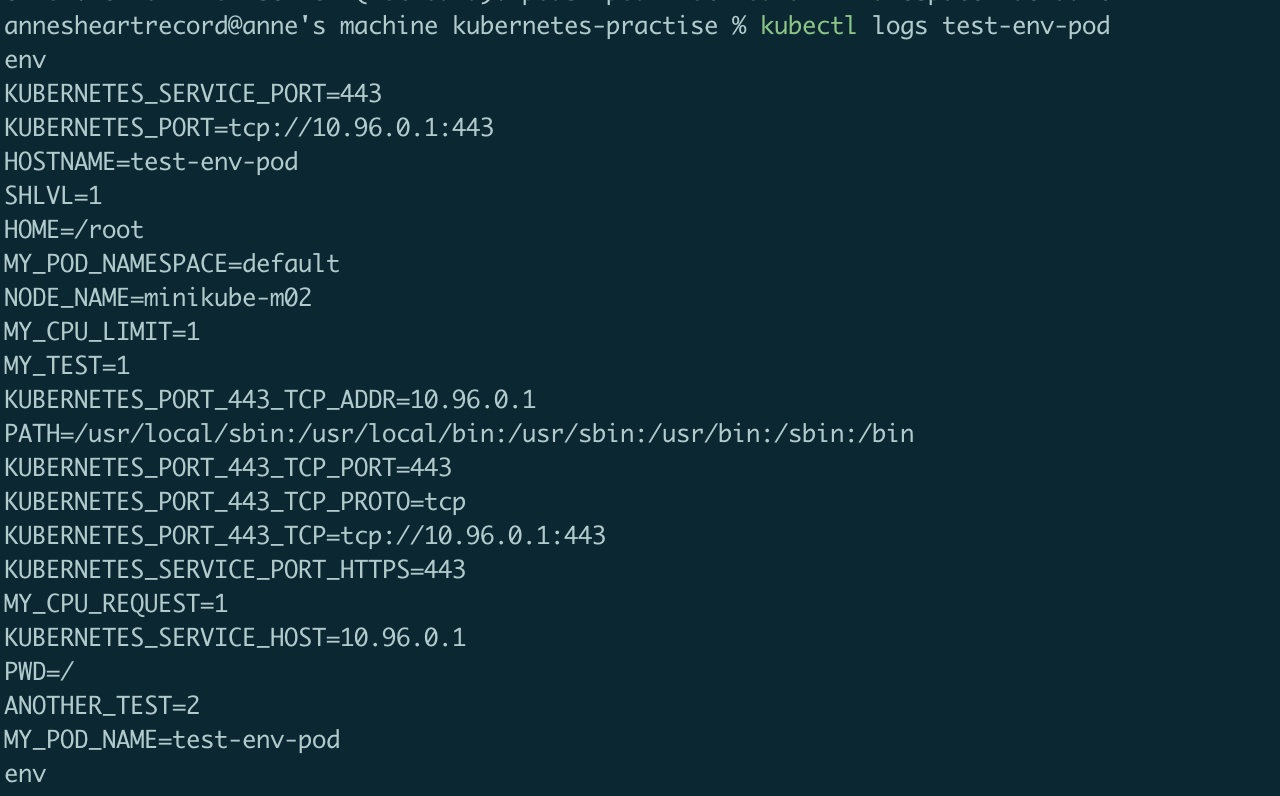Click the PATH=/usr/local/sbin line
Viewport: 1280px width, 796px height.
point(459,434)
